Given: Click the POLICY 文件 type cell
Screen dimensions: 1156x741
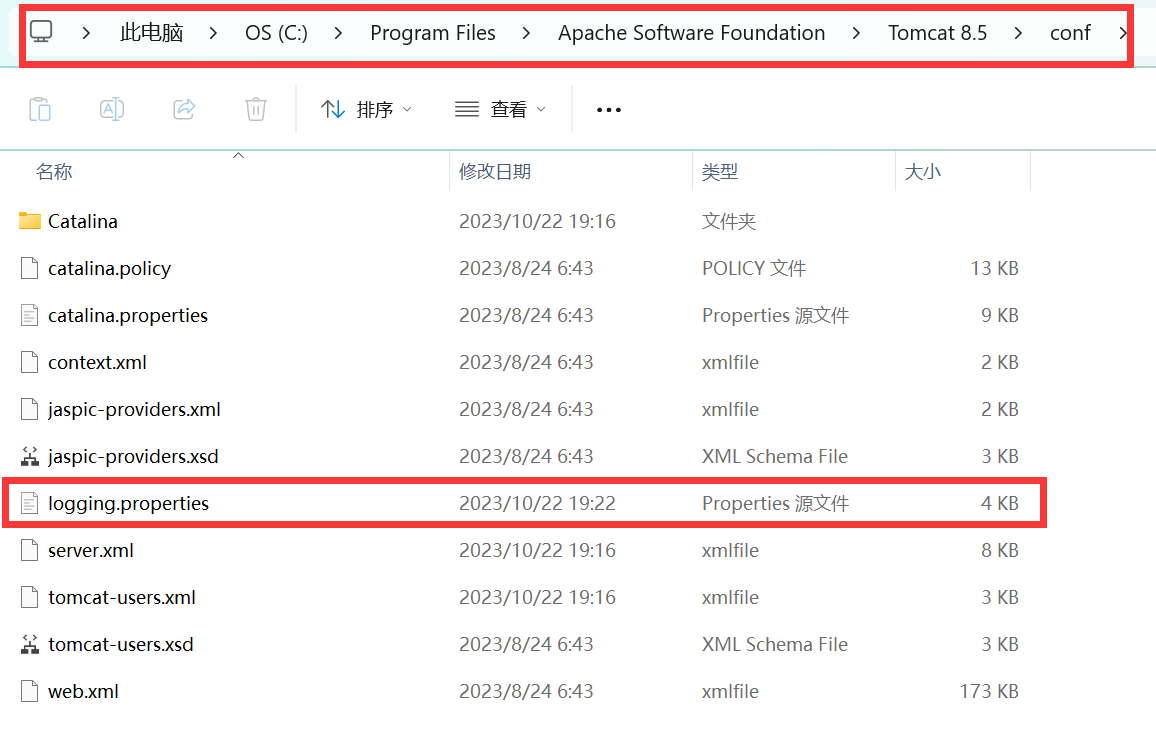Looking at the screenshot, I should click(x=753, y=268).
